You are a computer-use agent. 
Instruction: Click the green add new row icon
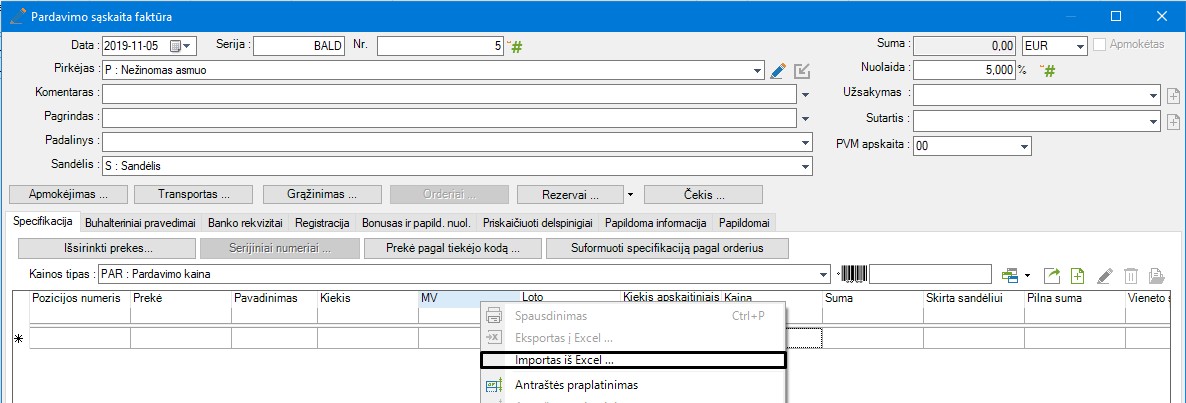click(1078, 274)
